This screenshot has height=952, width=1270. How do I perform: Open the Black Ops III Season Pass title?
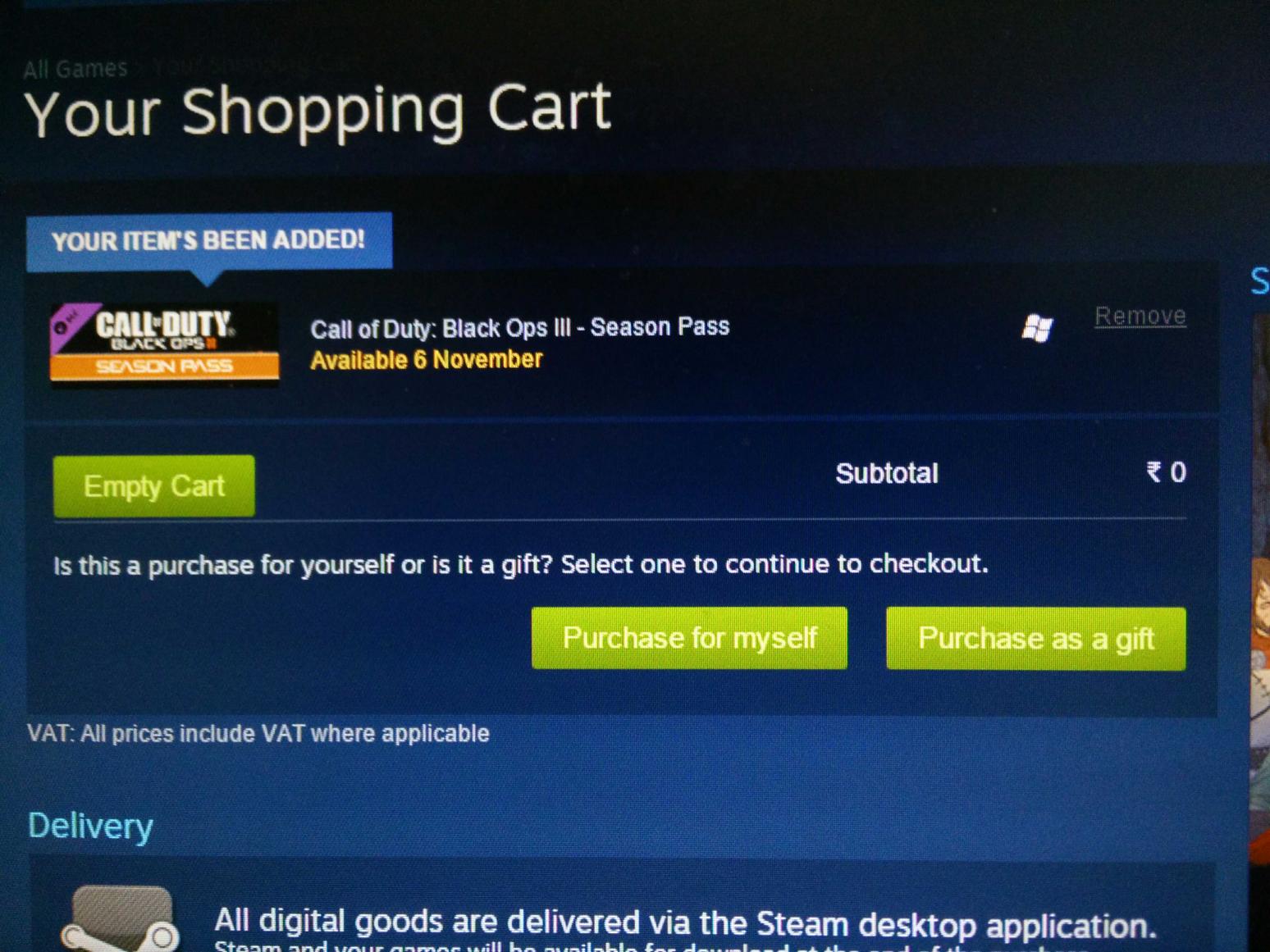pyautogui.click(x=519, y=328)
